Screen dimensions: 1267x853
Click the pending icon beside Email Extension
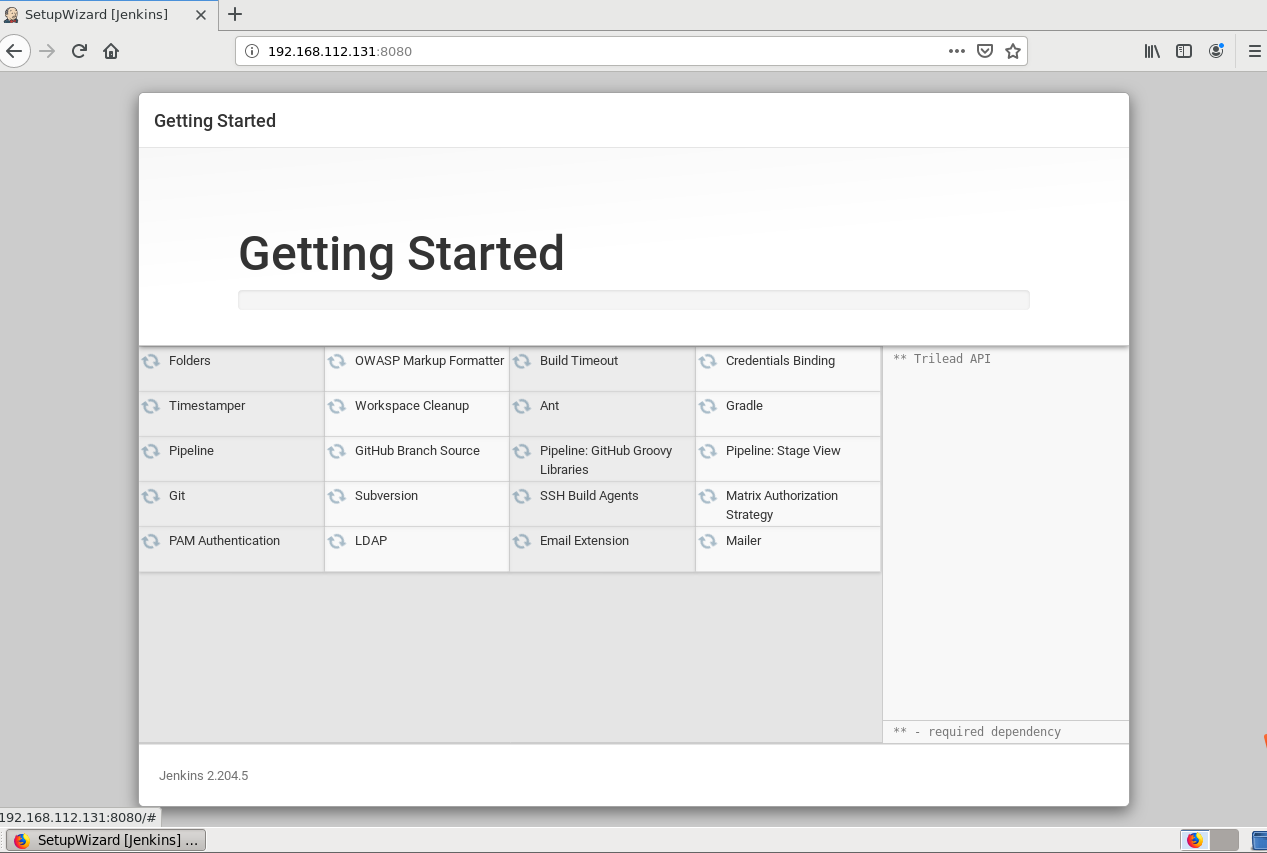pos(522,541)
